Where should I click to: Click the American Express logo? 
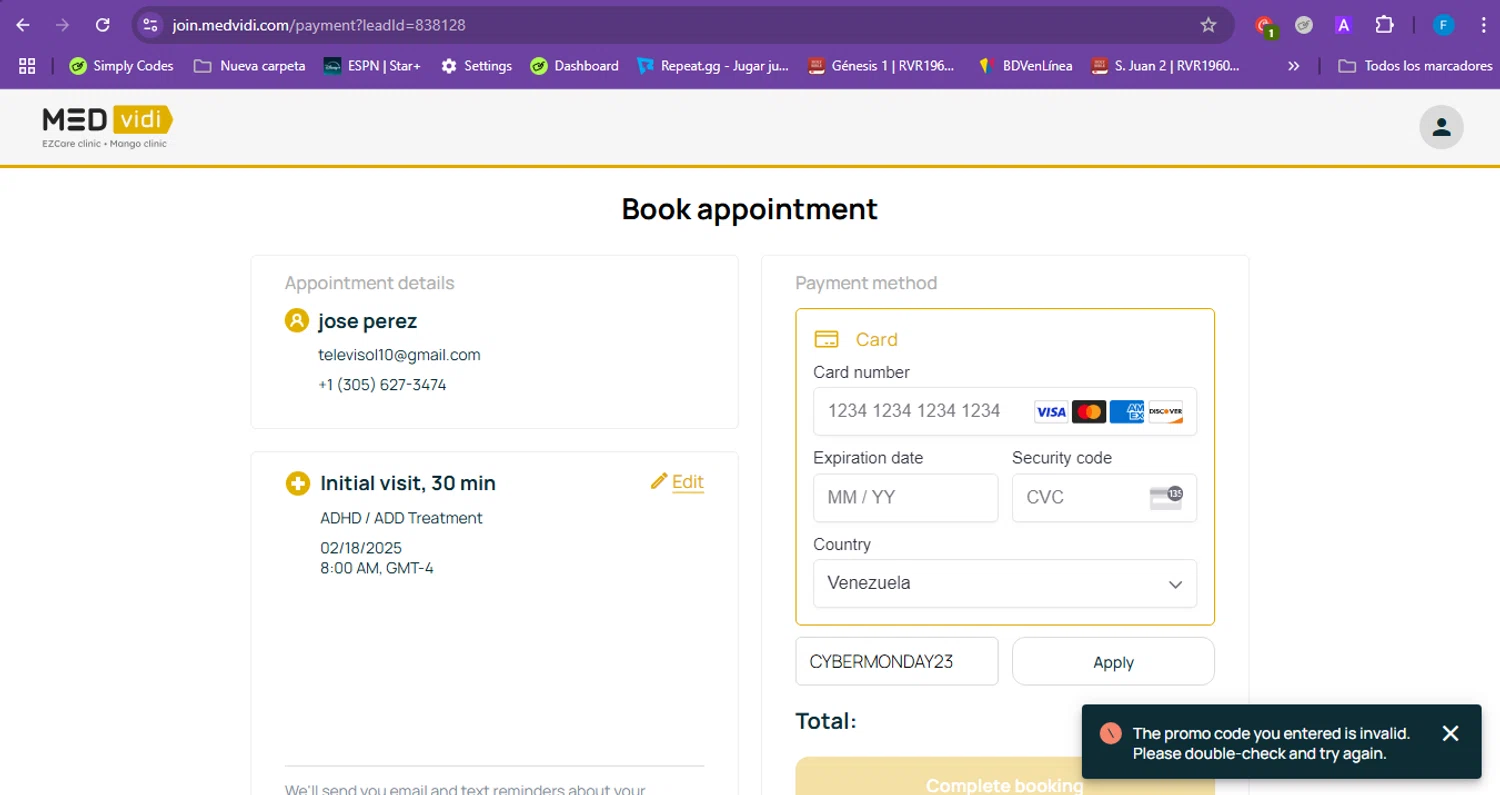(x=1127, y=412)
